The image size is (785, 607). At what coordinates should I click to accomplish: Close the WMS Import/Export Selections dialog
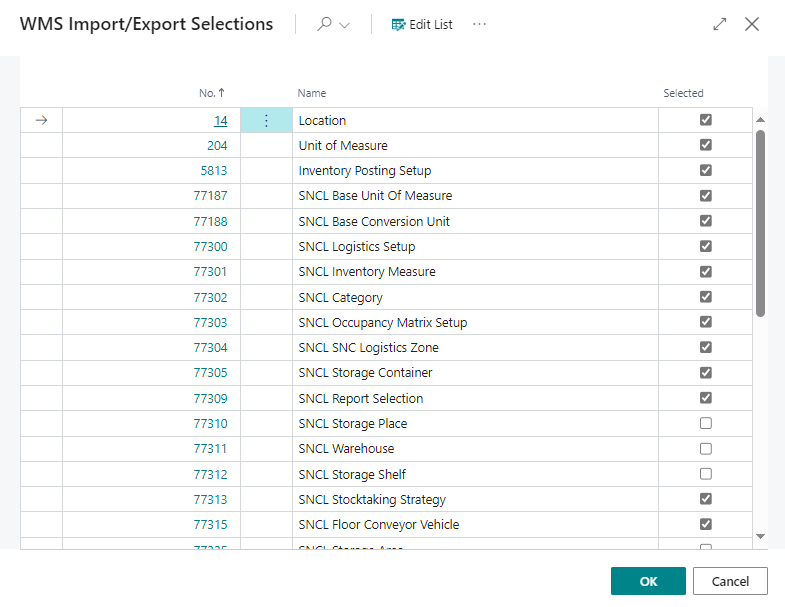pos(752,24)
